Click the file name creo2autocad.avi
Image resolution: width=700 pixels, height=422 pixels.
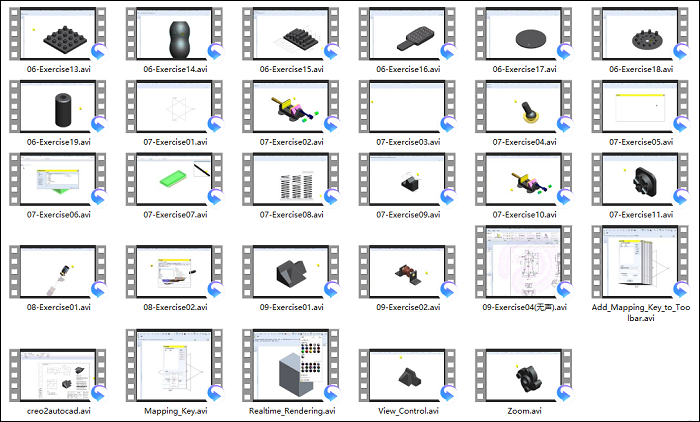(x=58, y=411)
